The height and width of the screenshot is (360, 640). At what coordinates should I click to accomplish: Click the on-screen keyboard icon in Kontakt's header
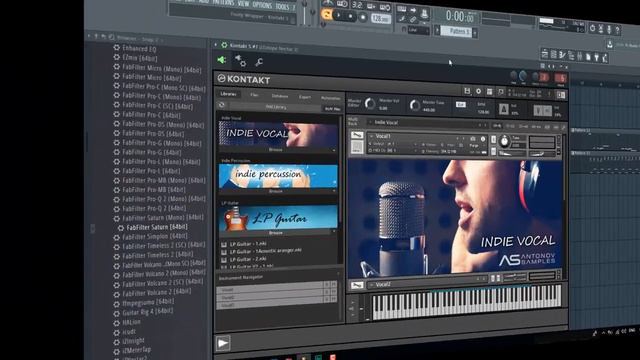489,92
